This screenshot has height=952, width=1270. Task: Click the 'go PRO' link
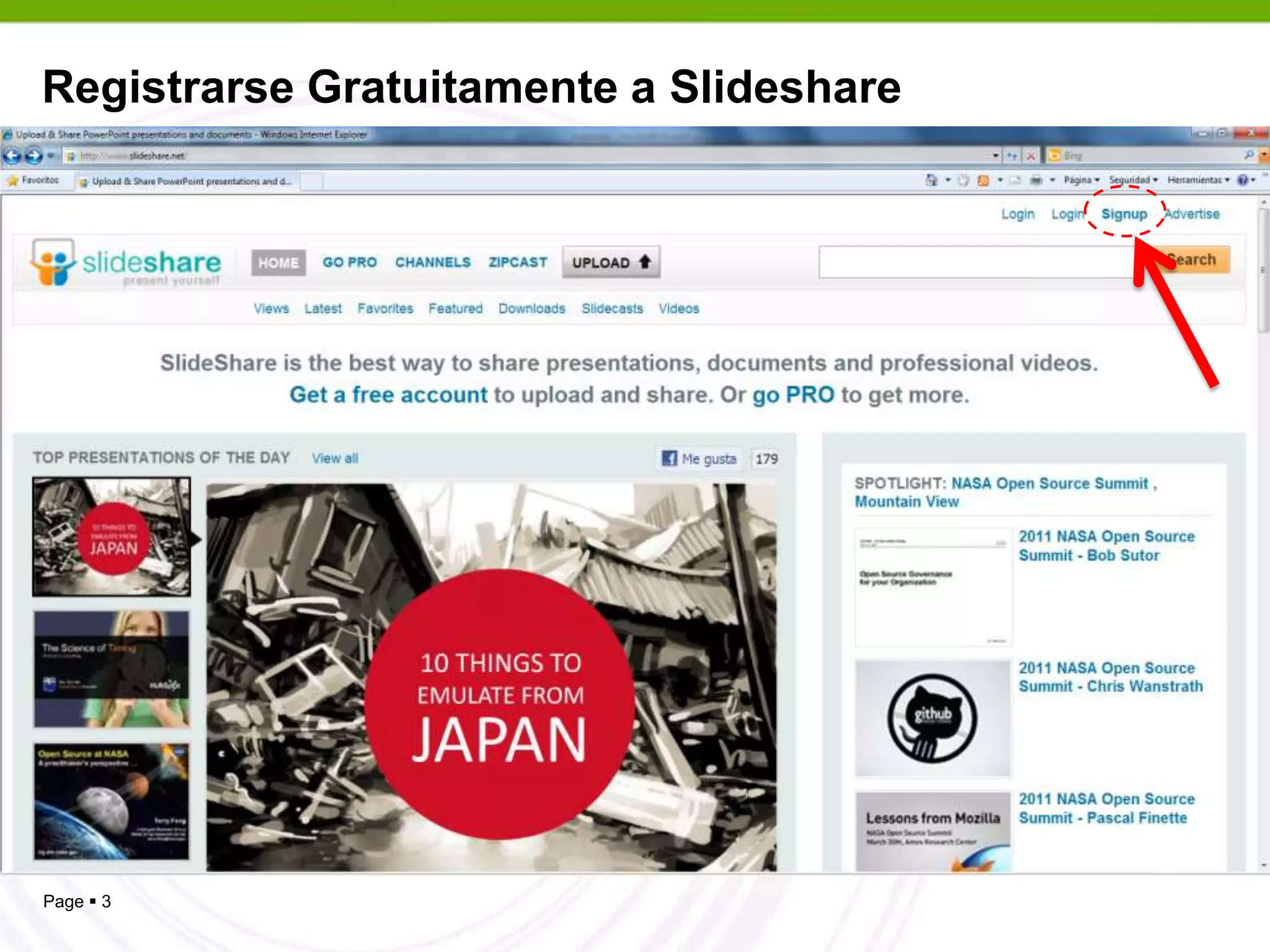point(794,395)
